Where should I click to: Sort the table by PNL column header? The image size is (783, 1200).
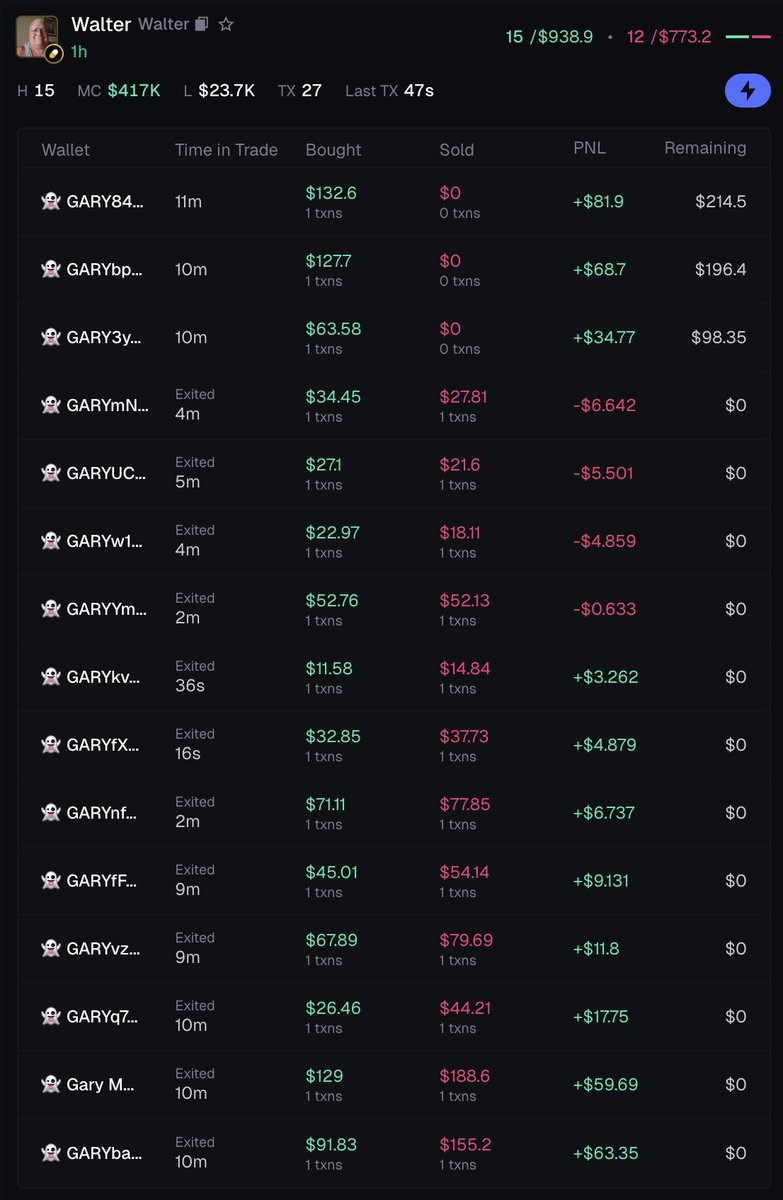point(589,149)
